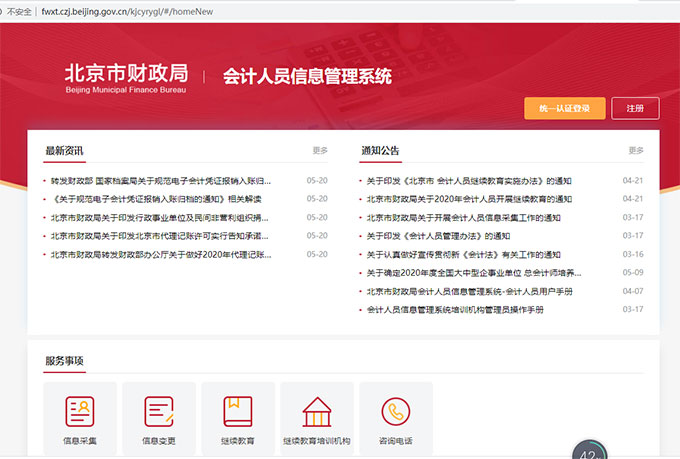Viewport: 680px width, 459px height.
Task: Click the 注册 button
Action: [635, 109]
